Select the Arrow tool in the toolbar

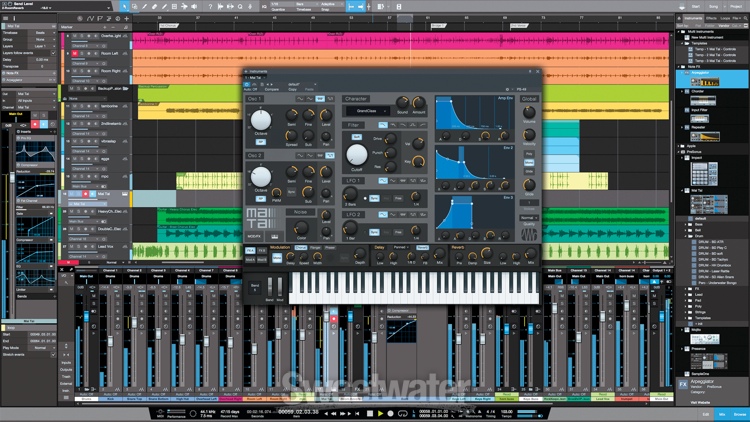point(124,6)
